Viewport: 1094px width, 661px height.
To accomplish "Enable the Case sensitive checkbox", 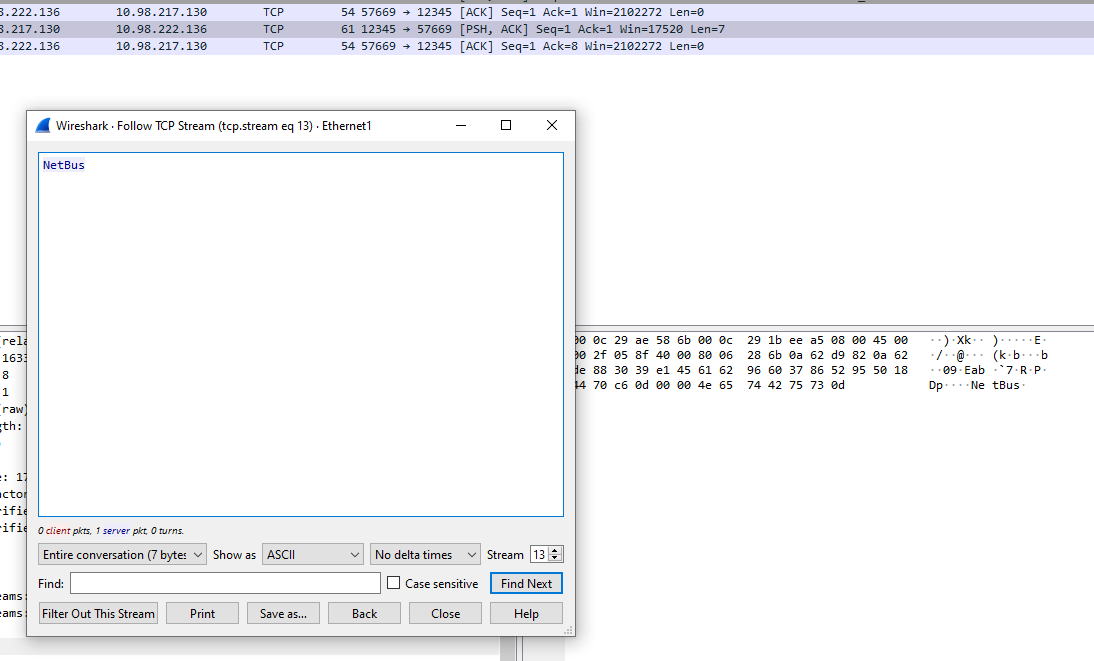I will [x=394, y=584].
